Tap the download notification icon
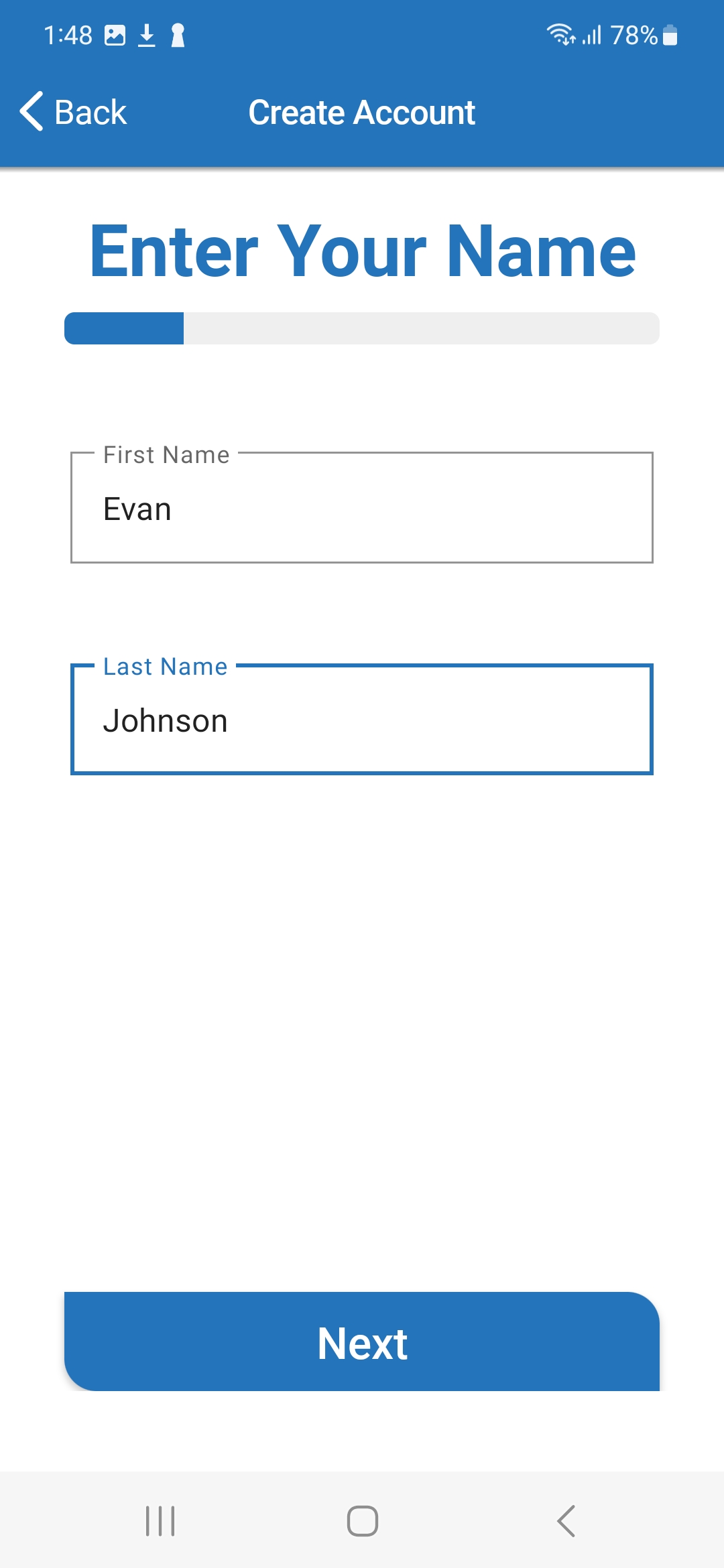 tap(147, 35)
